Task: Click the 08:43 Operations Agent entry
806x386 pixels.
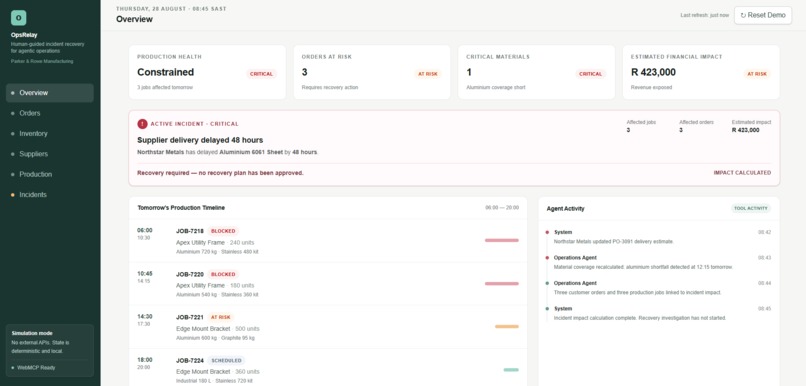Action: 658,262
